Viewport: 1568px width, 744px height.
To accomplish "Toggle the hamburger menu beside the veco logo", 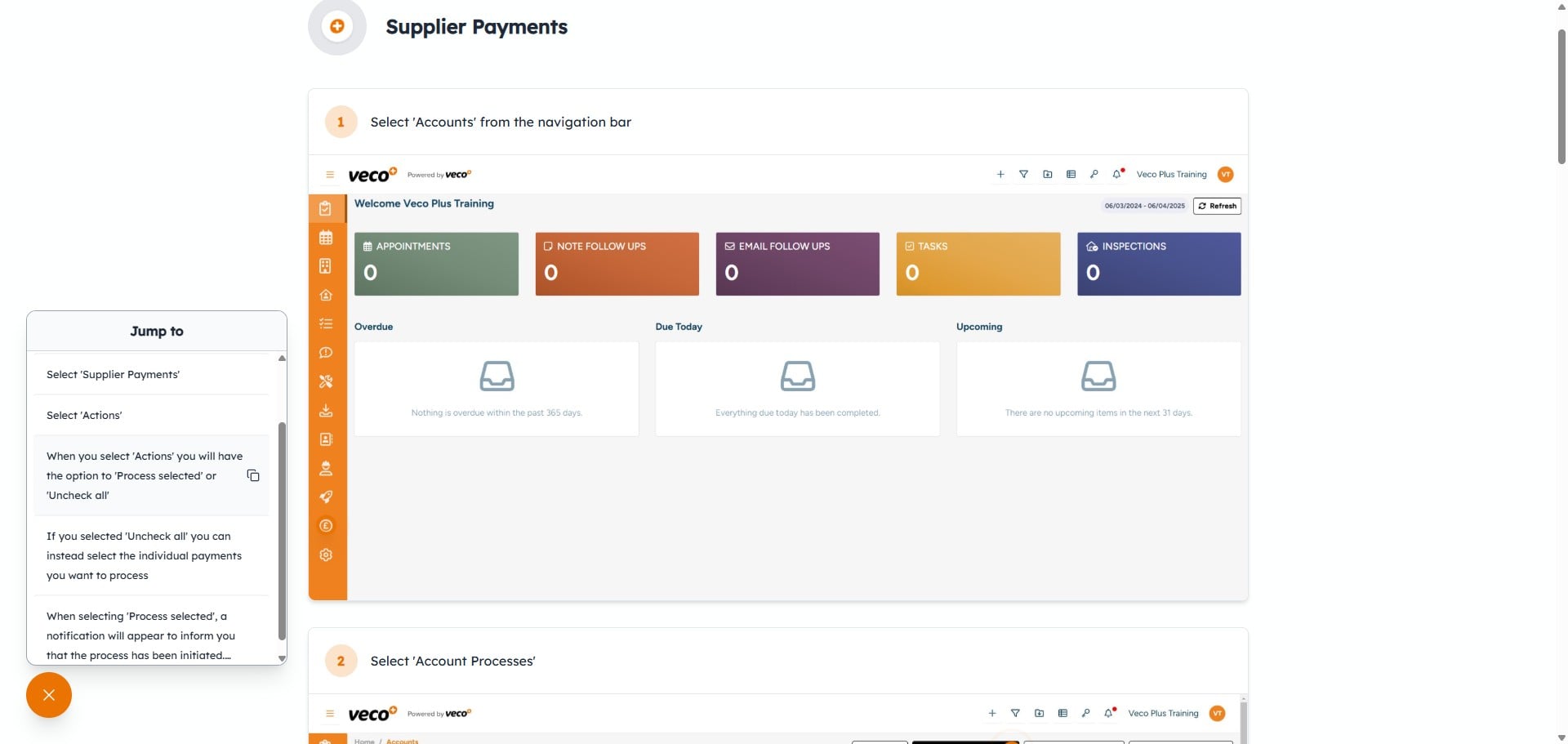I will point(330,175).
